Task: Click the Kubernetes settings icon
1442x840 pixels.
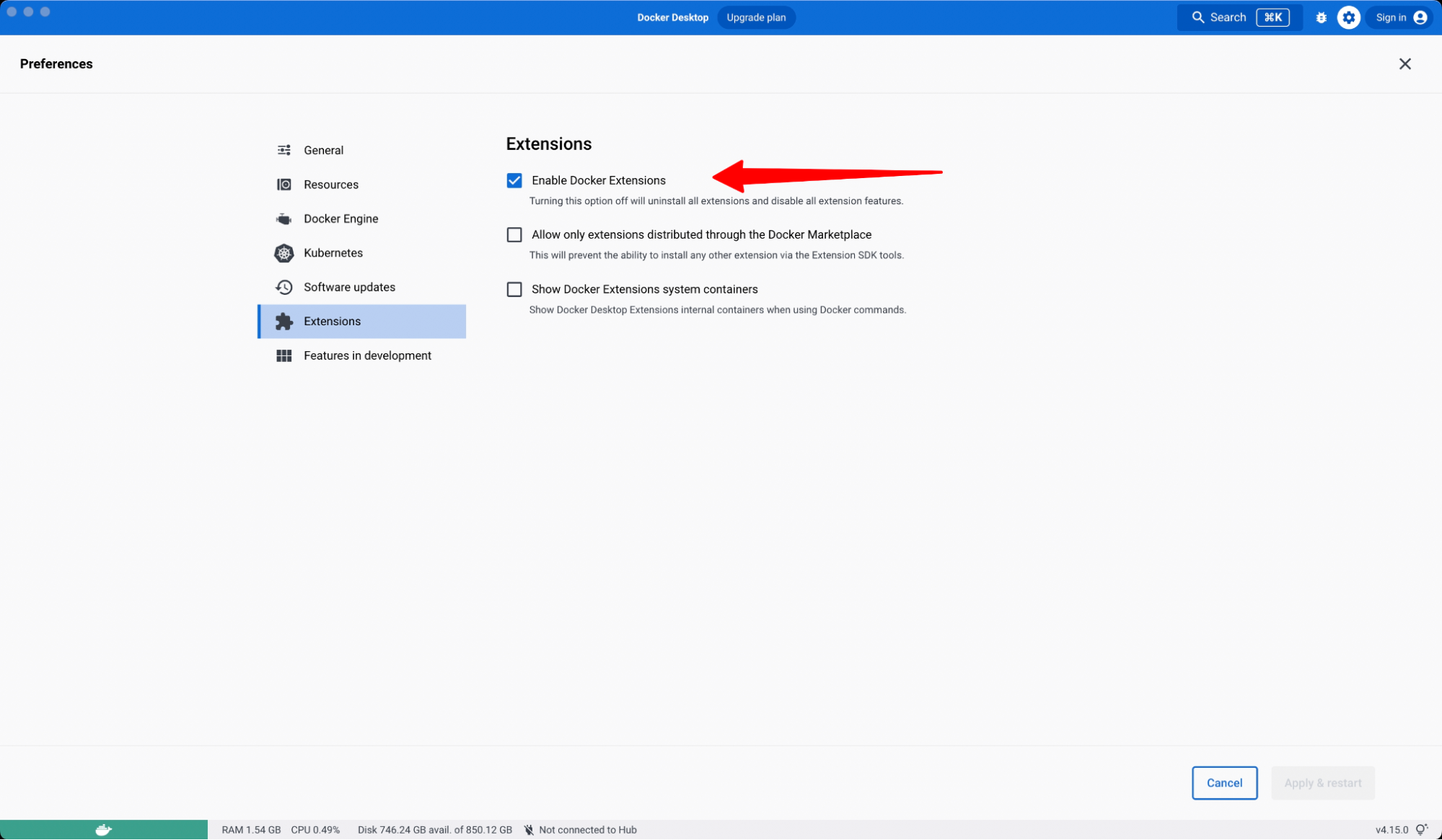Action: click(285, 252)
